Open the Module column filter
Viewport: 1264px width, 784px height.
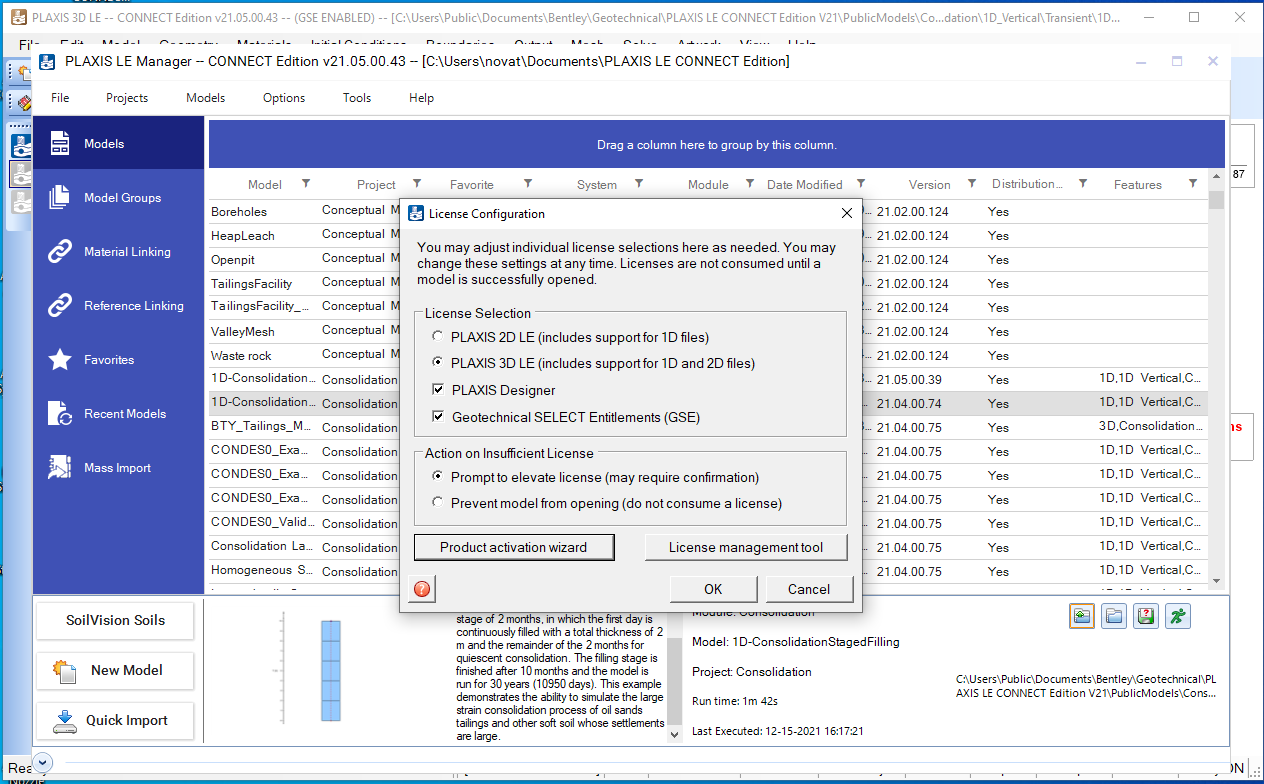[750, 184]
